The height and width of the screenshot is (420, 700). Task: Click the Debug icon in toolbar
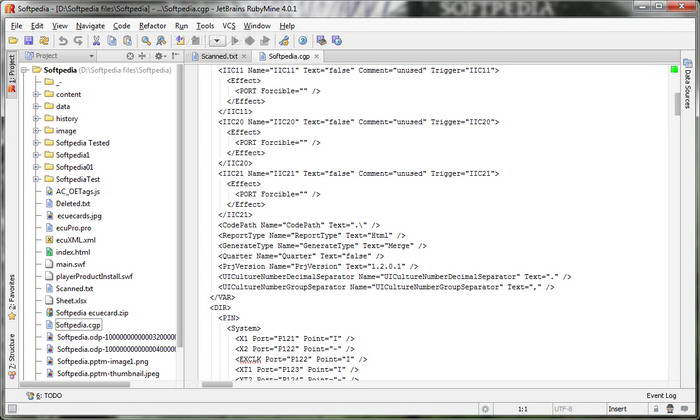[250, 41]
